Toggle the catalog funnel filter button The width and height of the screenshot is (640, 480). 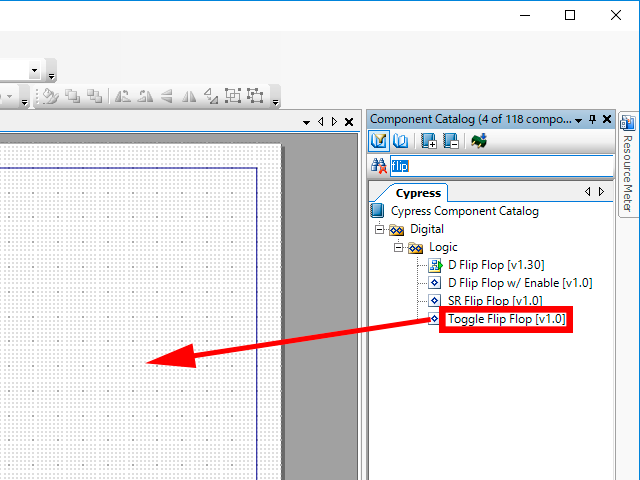pos(379,141)
